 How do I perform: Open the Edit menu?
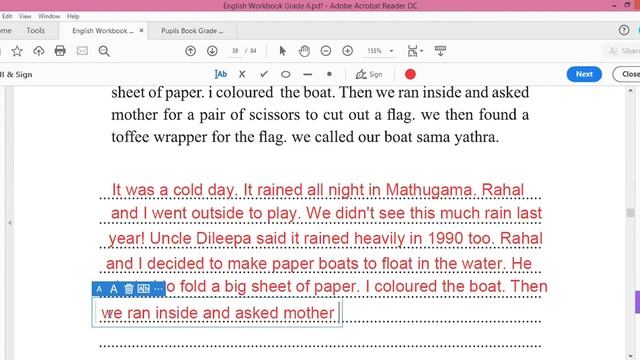(7, 16)
